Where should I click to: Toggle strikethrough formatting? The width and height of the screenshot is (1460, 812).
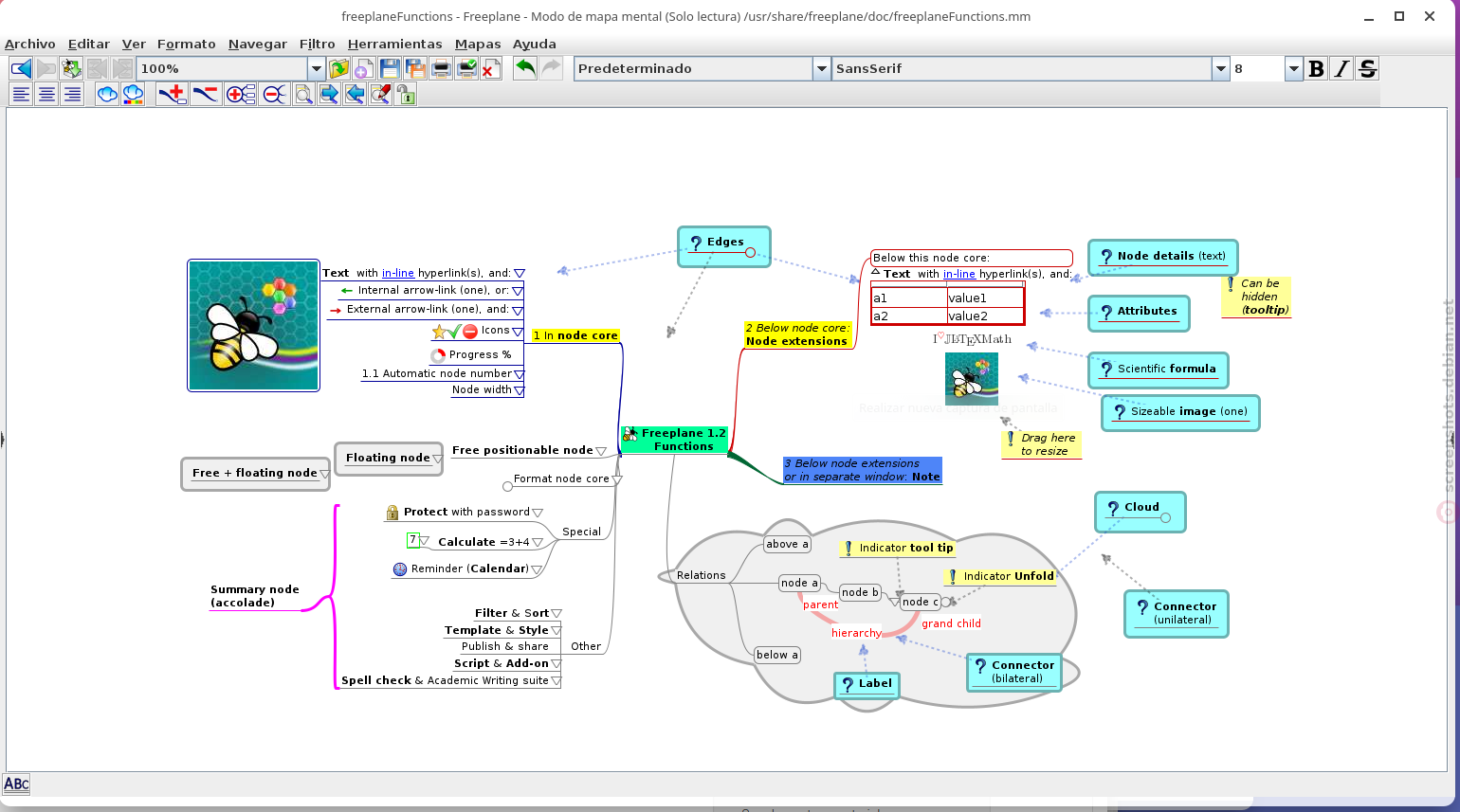[x=1367, y=68]
